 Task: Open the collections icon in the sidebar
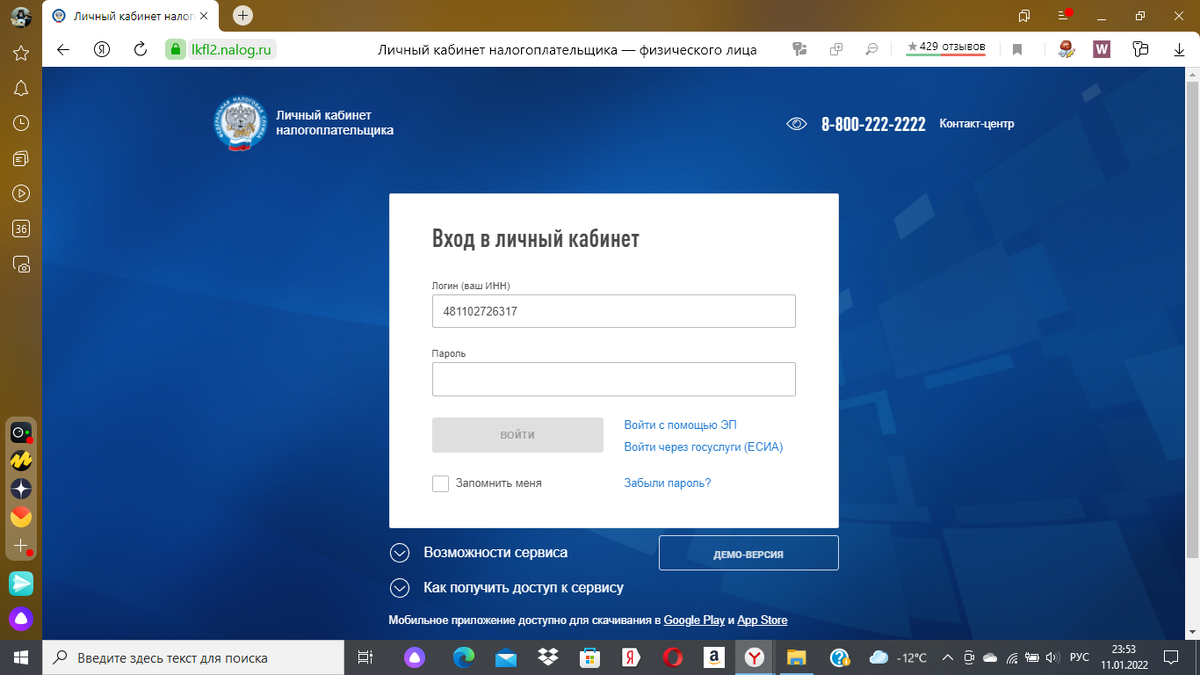click(20, 158)
